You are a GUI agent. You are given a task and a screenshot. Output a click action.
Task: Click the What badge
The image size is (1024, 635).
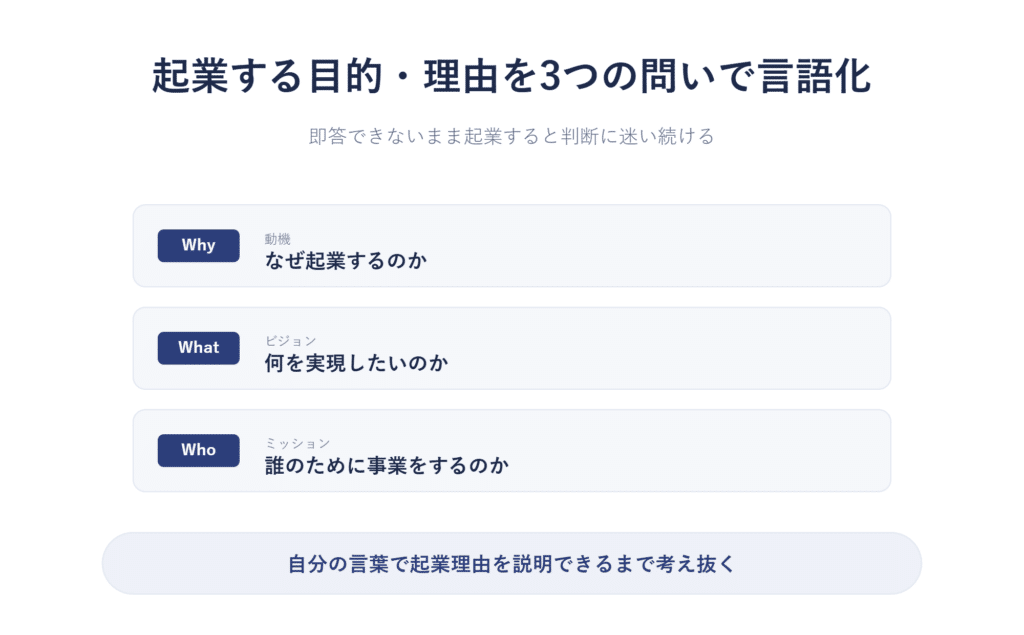point(199,348)
